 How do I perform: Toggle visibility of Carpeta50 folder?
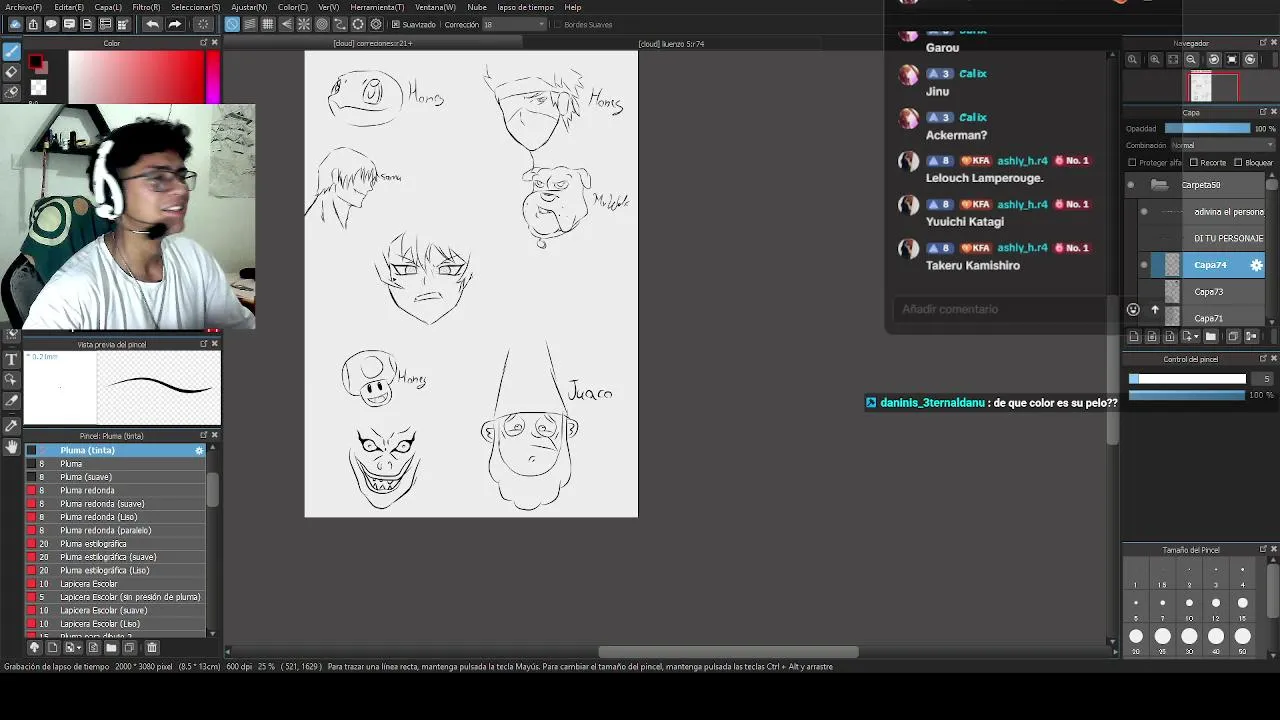[1131, 185]
